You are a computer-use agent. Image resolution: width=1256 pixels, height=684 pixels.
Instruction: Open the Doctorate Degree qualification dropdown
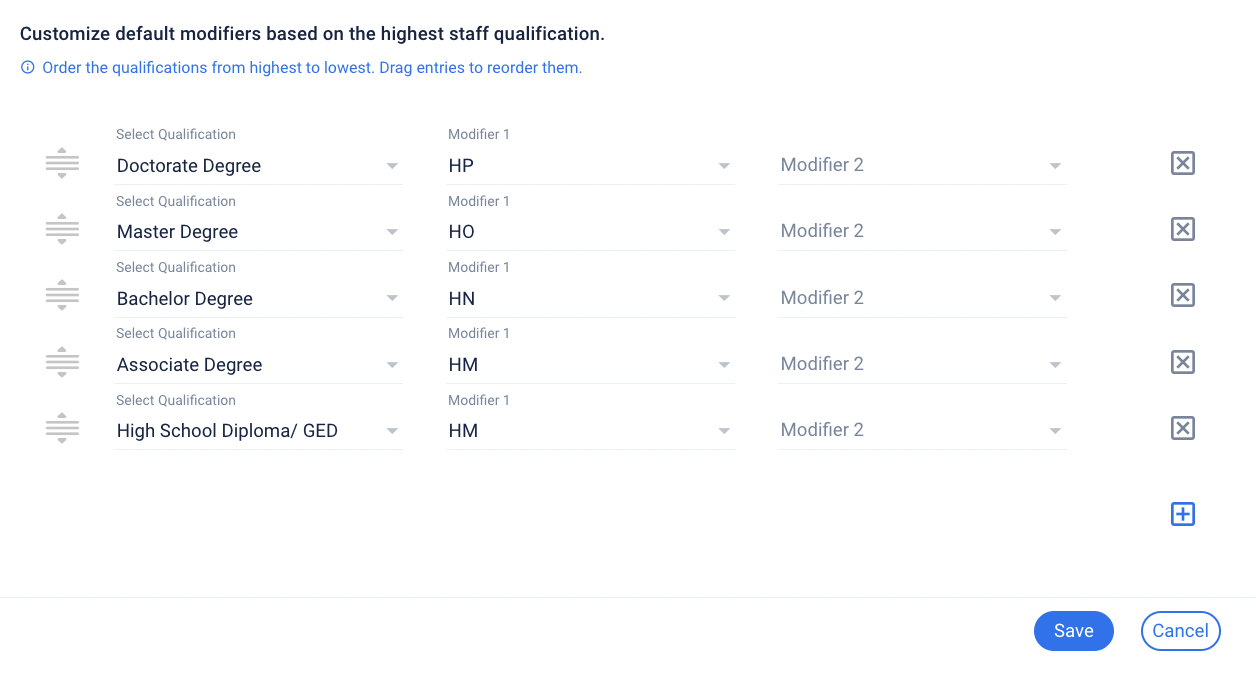pos(258,166)
